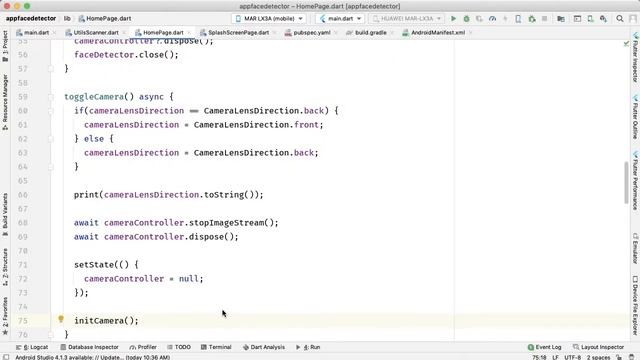Click the analysis checkmark above editor scrollbar
Image resolution: width=640 pixels, height=360 pixels.
coord(626,43)
